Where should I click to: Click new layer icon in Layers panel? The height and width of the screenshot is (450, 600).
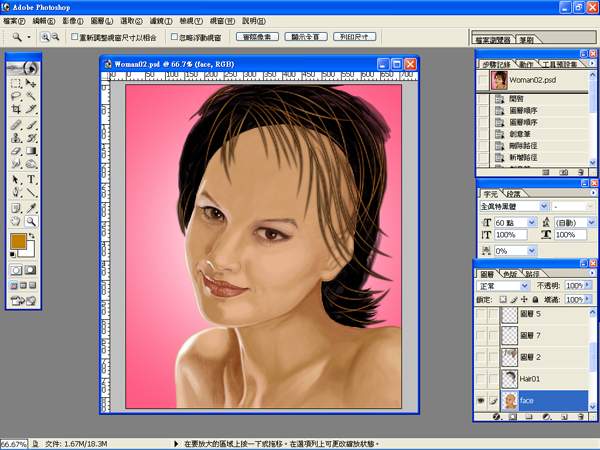tap(564, 417)
